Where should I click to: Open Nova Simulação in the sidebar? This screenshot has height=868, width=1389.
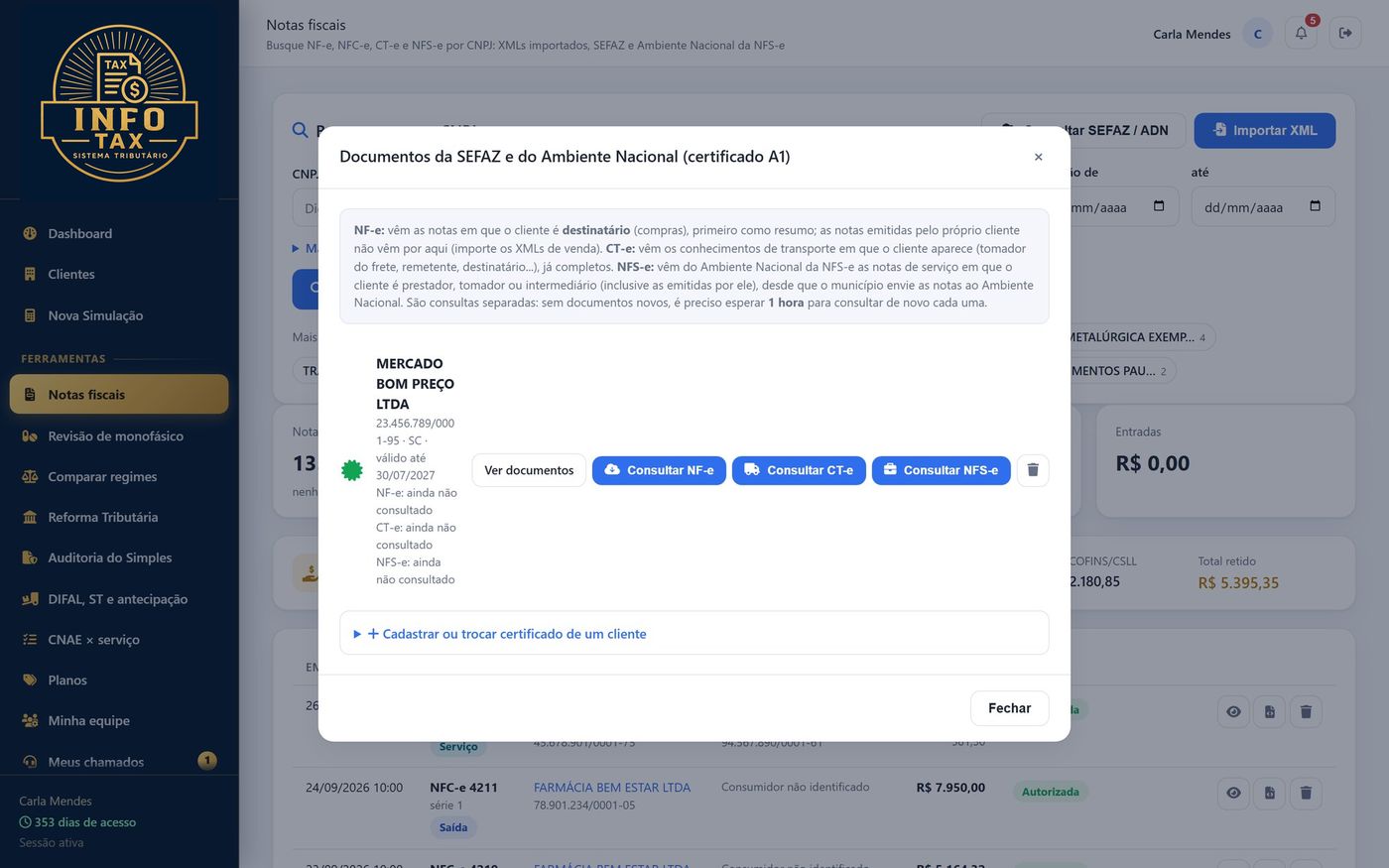pyautogui.click(x=119, y=315)
